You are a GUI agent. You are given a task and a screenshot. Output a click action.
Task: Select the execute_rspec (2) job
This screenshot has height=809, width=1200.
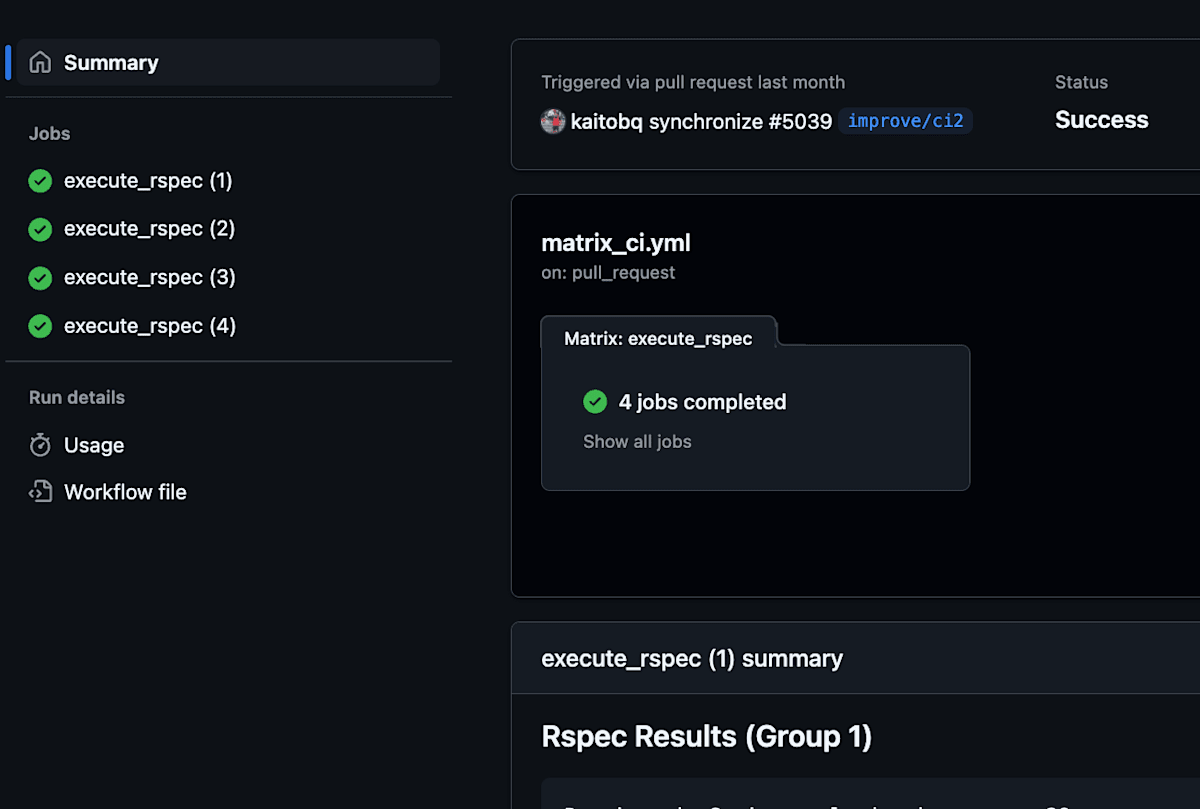149,229
